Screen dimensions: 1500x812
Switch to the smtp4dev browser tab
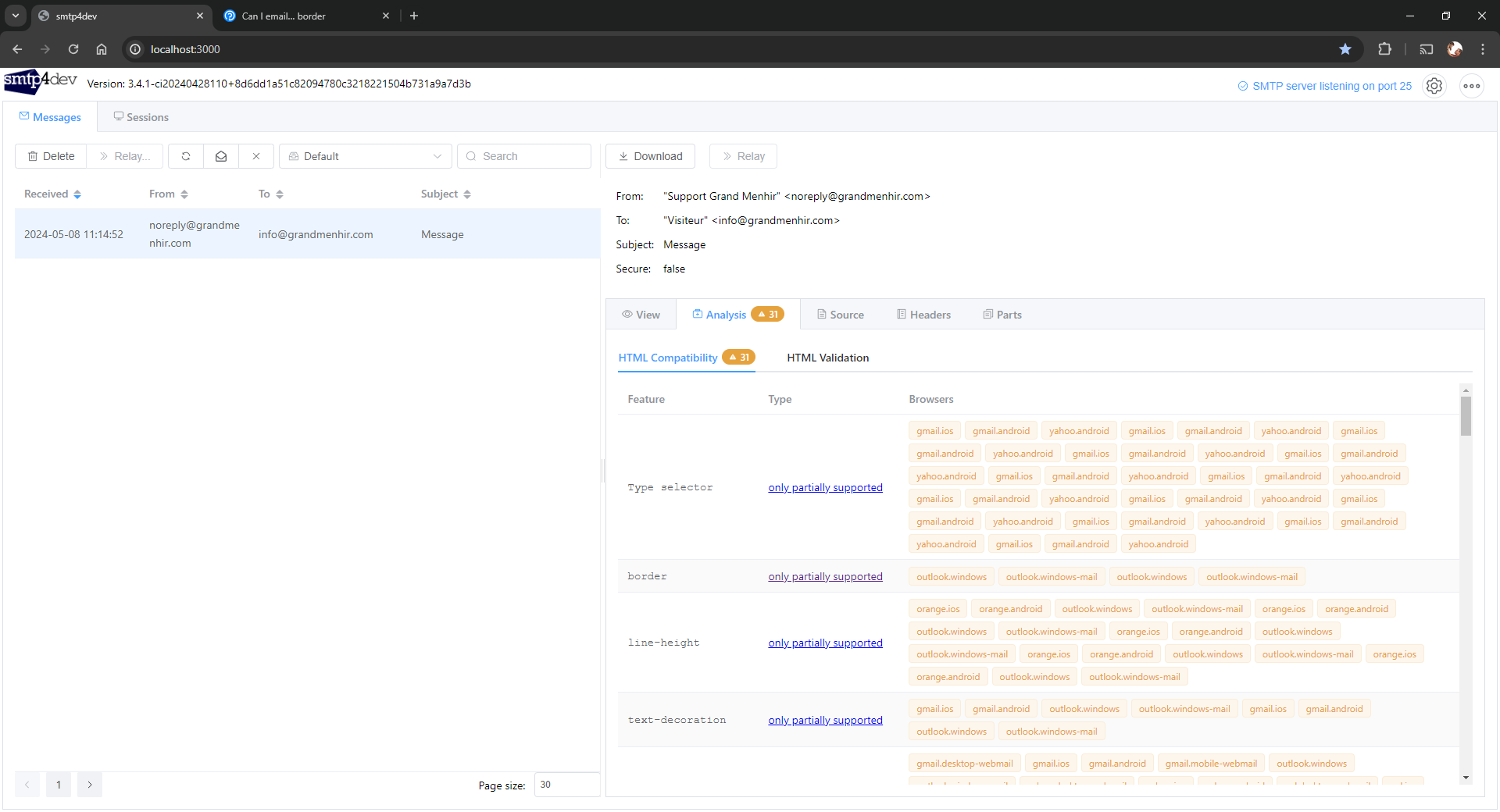tap(121, 16)
